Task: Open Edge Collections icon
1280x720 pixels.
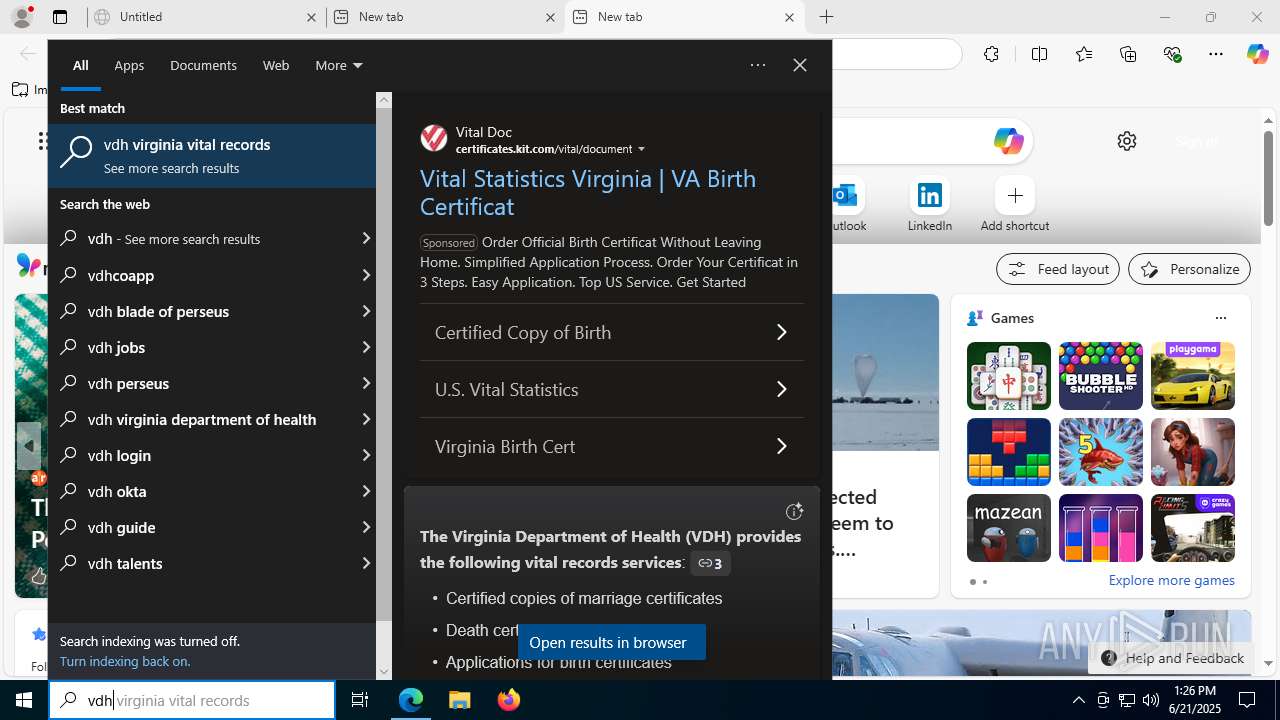Action: point(1128,54)
